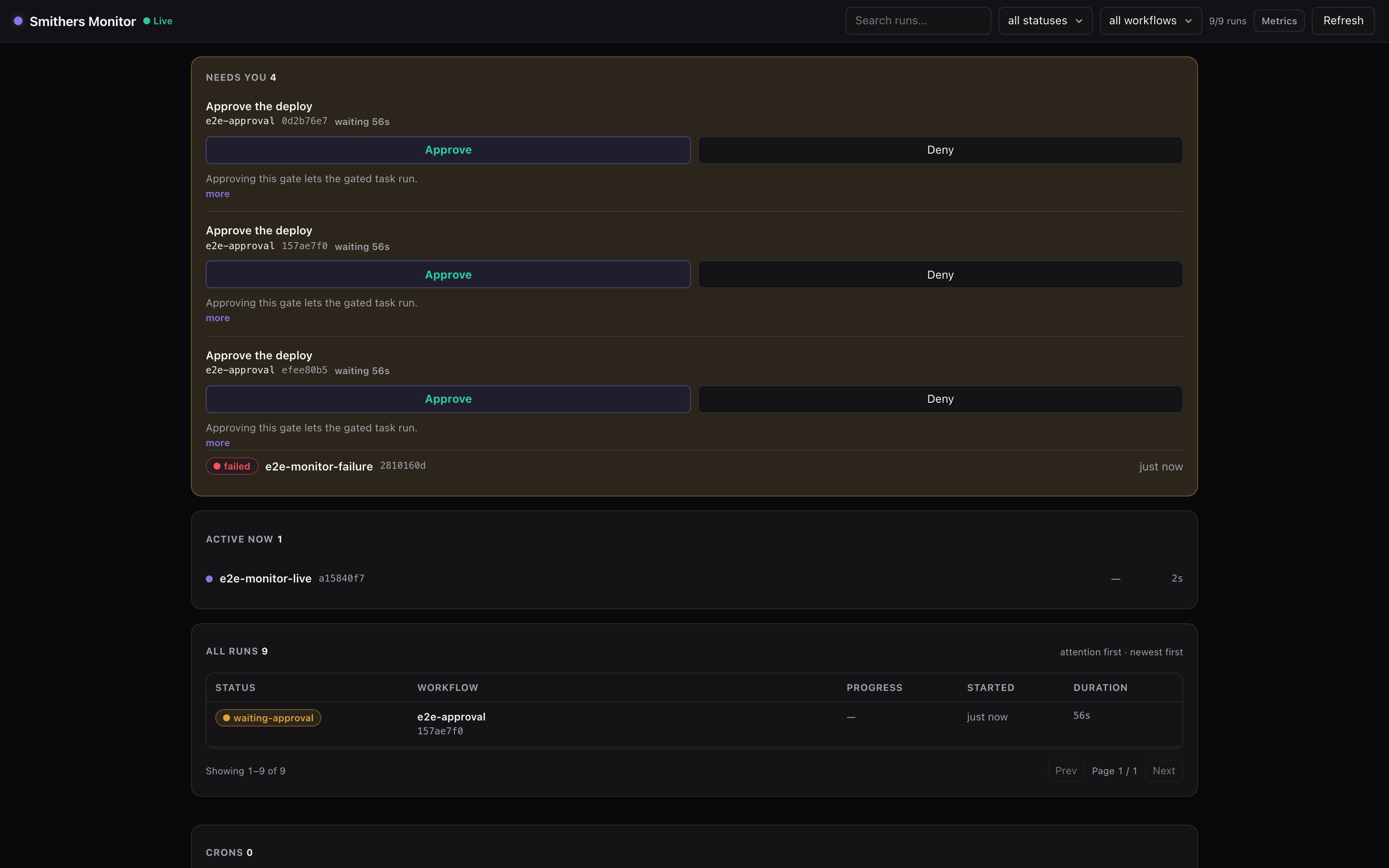Select run ID 2810160d
Screen dimensions: 1389x868
(x=402, y=466)
